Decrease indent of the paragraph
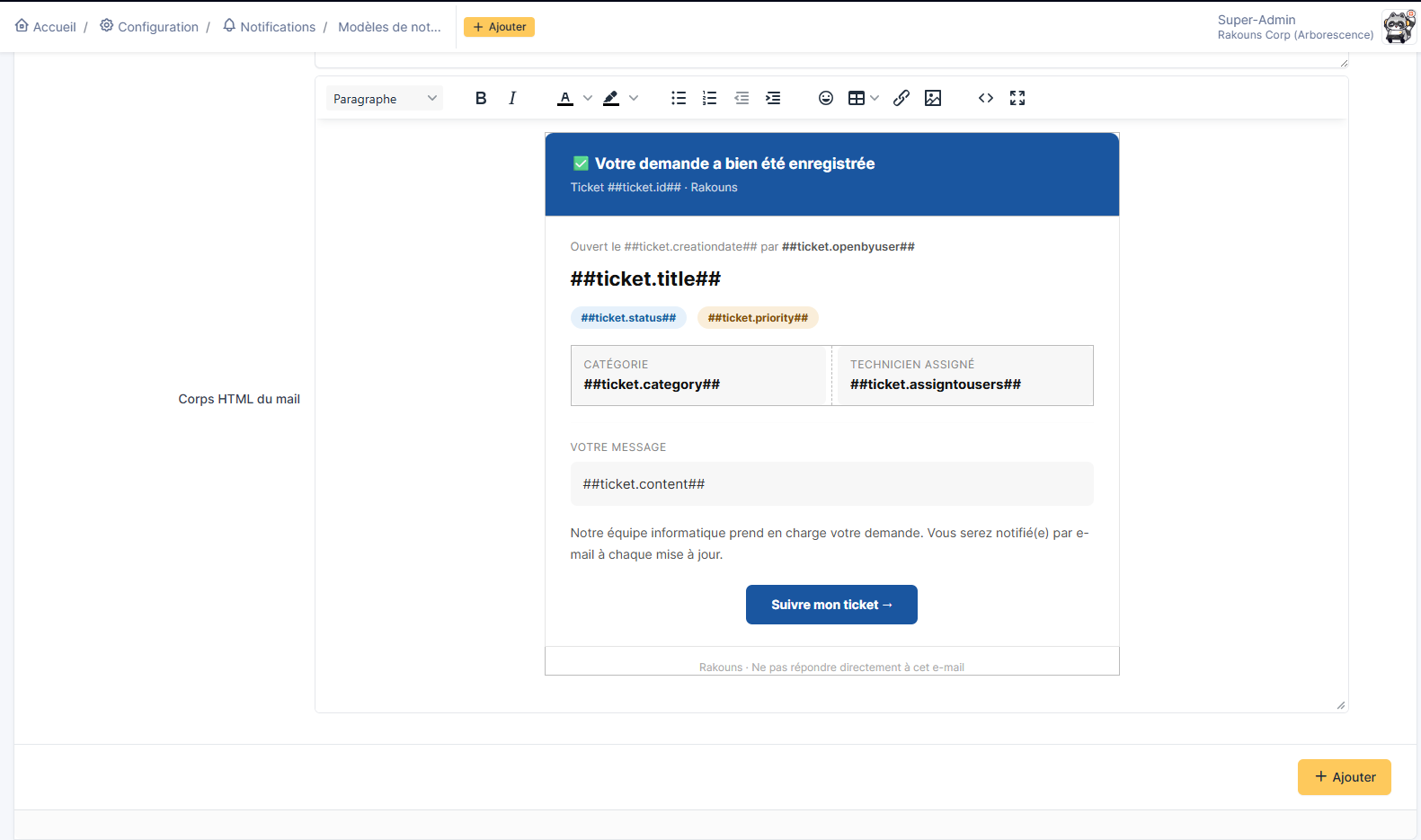 (742, 98)
